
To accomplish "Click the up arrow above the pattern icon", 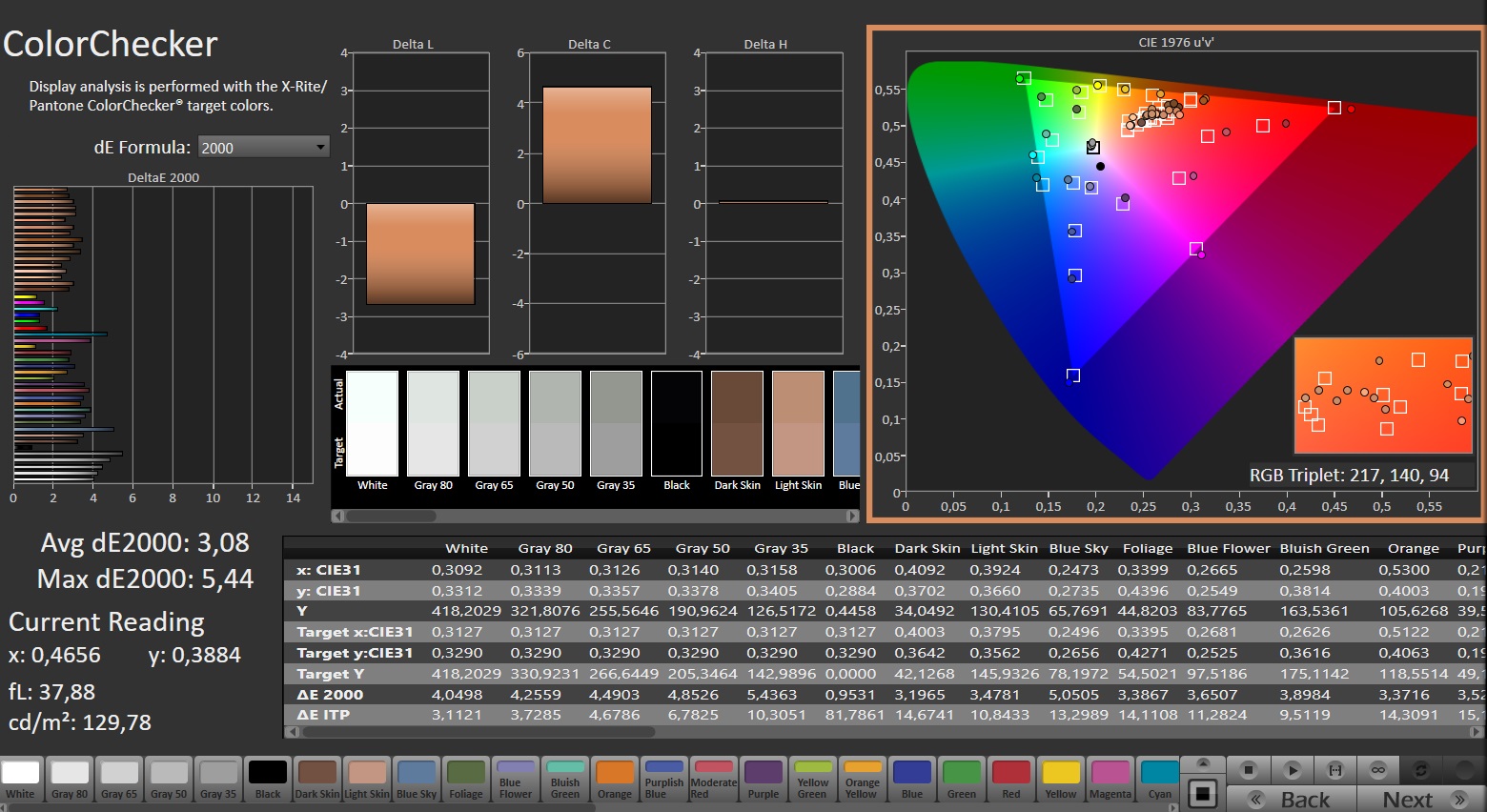I will (x=1203, y=764).
